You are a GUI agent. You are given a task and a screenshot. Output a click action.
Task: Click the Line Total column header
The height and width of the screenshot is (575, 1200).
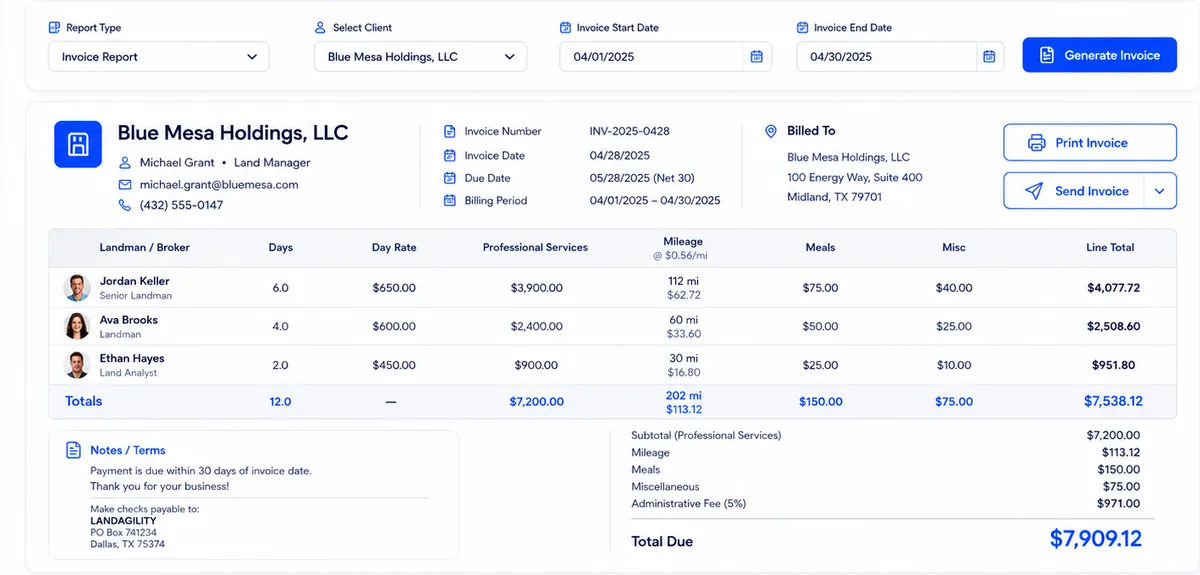pos(1111,247)
